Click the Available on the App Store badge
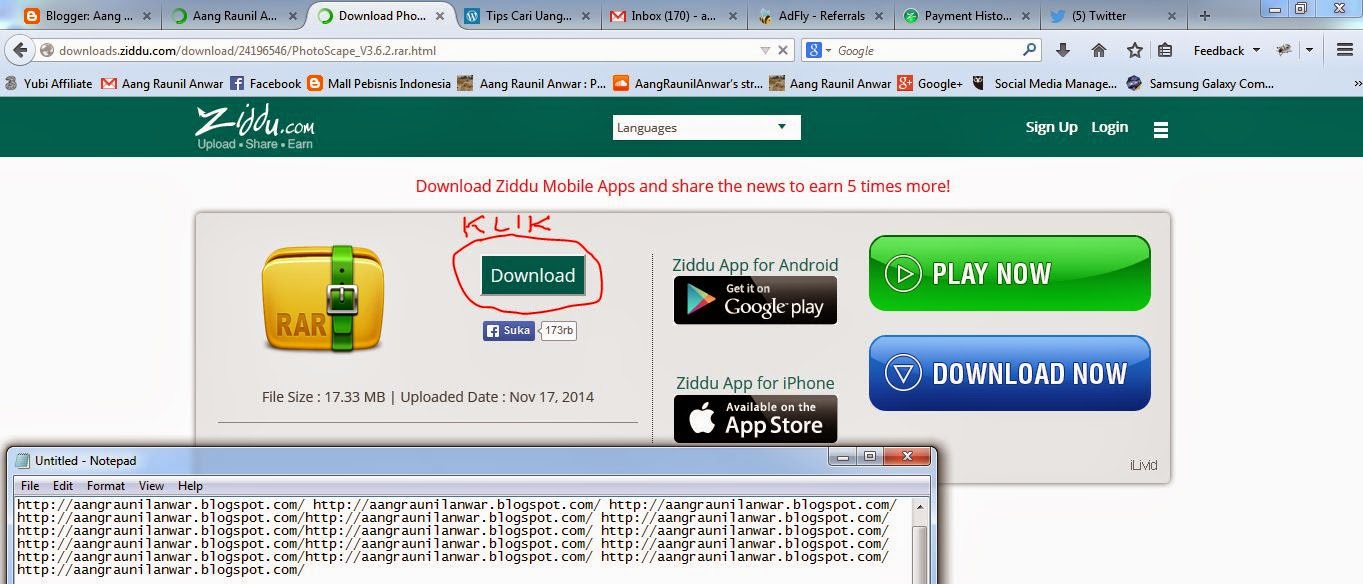This screenshot has width=1363, height=584. click(x=755, y=419)
